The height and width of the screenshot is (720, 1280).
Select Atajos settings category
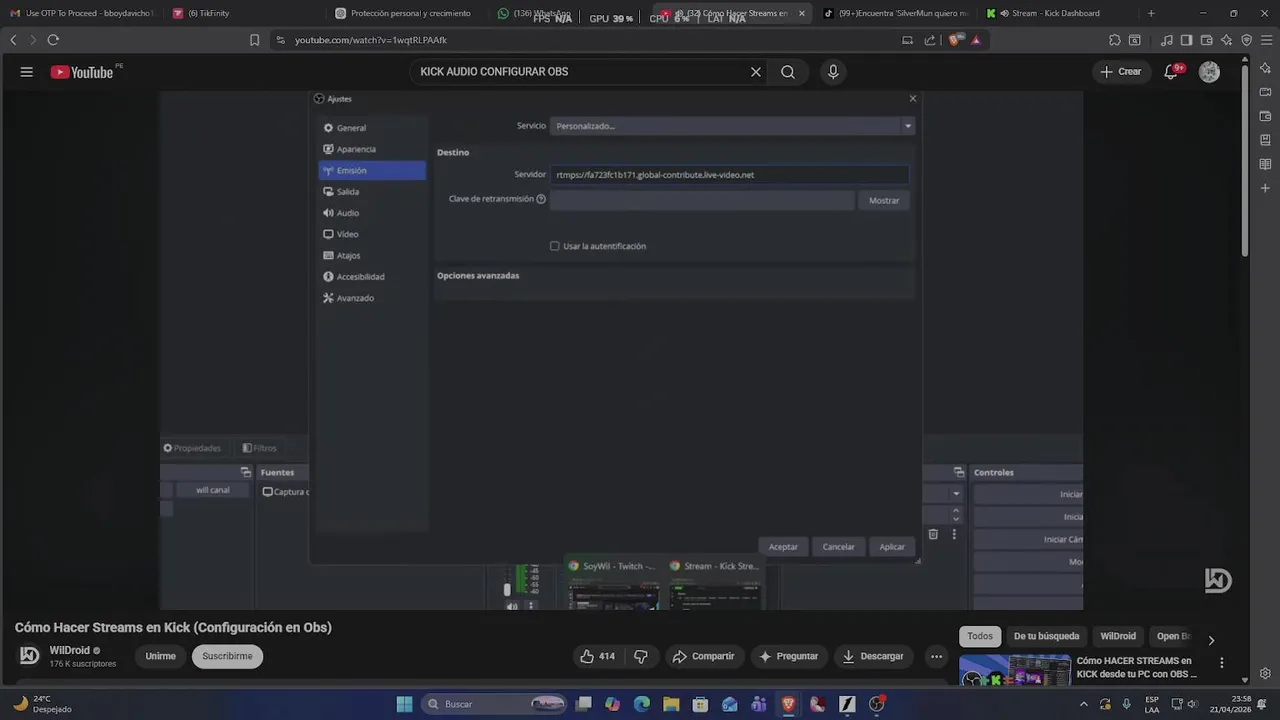(x=372, y=256)
